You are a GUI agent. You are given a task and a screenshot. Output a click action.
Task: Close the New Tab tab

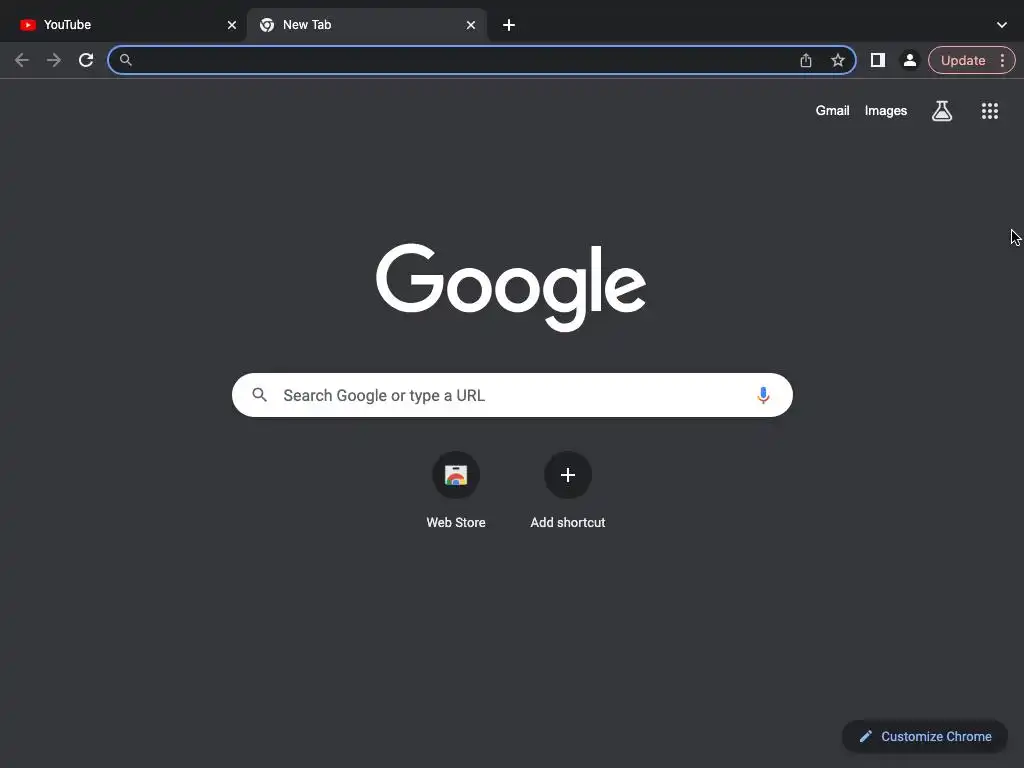471,25
